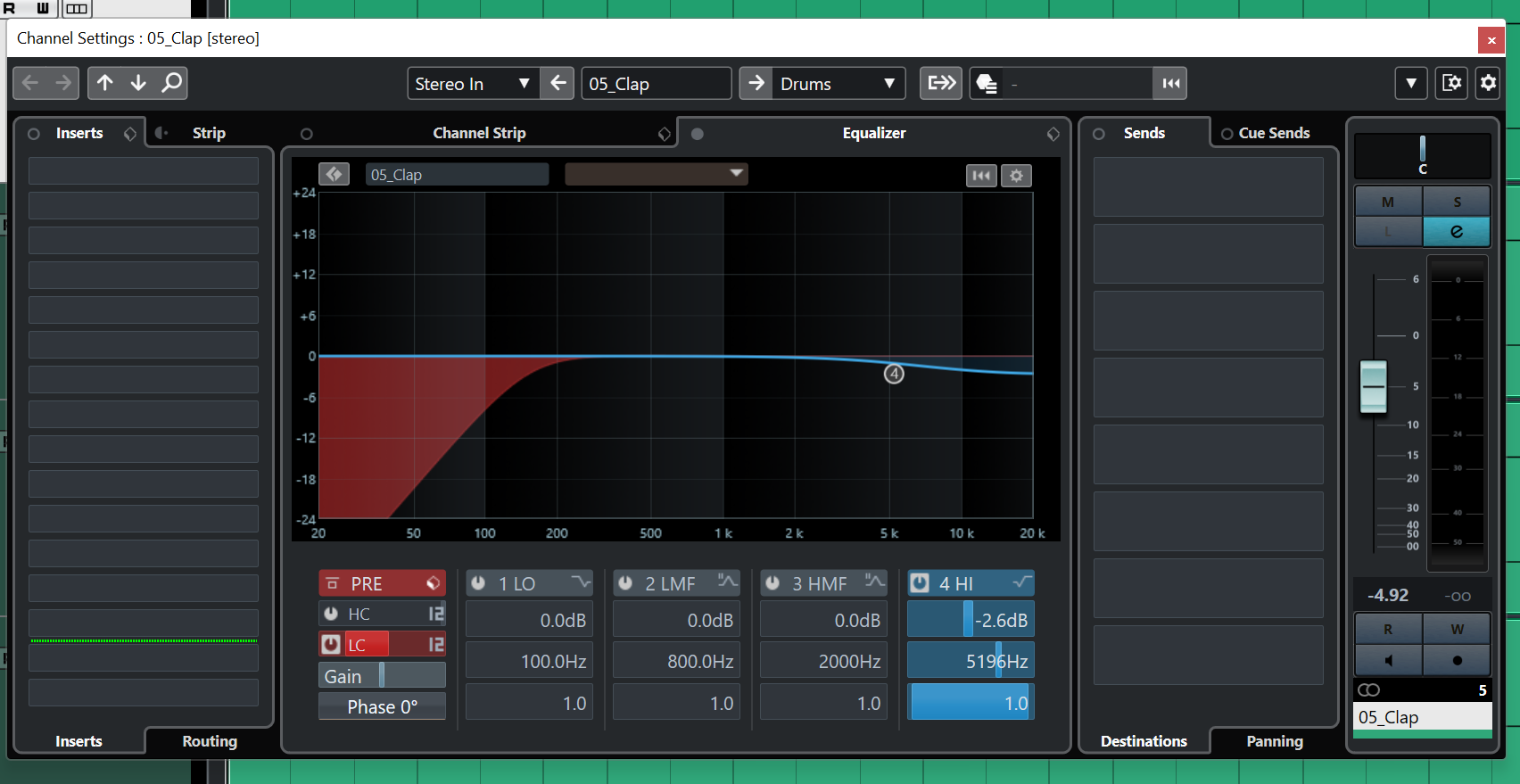Bypass the Equalizer section circle

(x=698, y=134)
